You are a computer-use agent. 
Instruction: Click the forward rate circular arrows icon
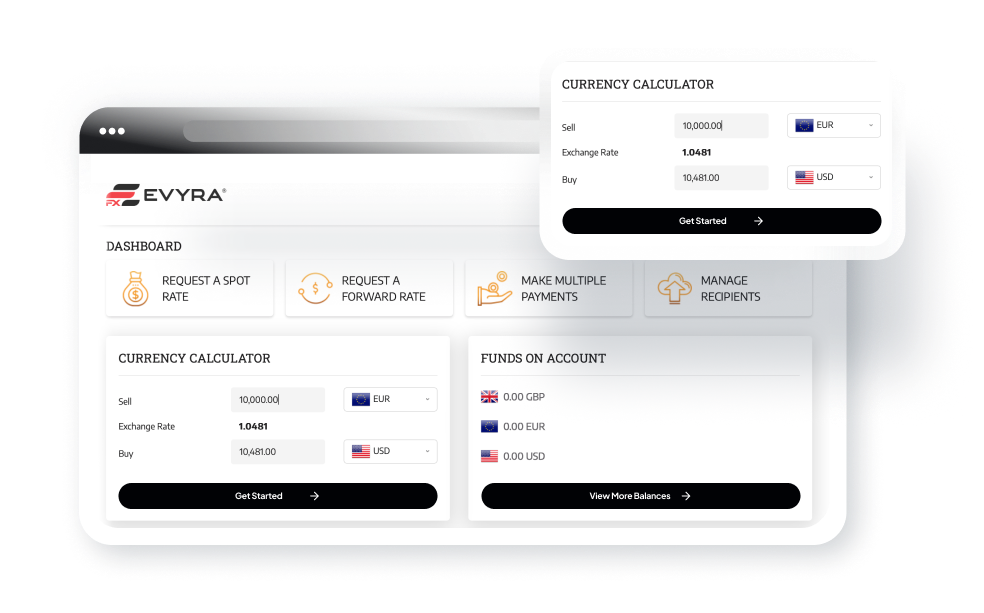(315, 289)
